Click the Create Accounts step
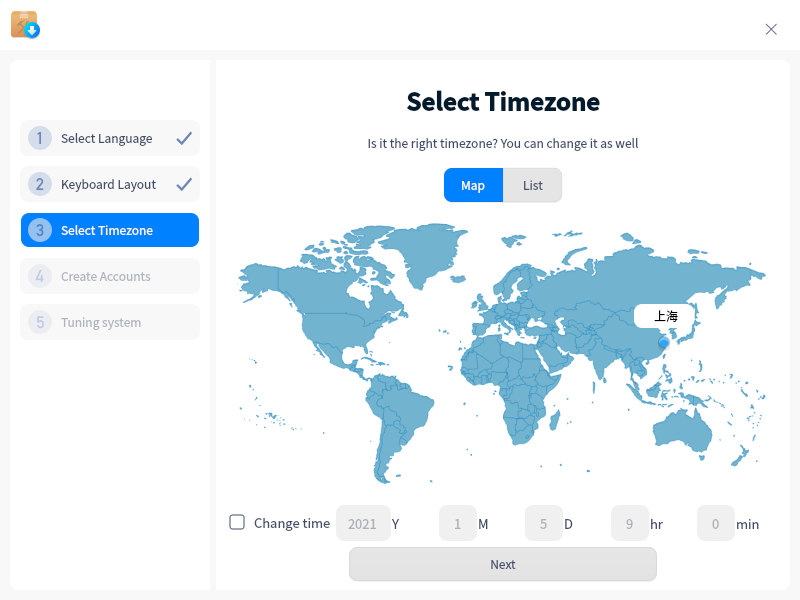800x600 pixels. pyautogui.click(x=110, y=276)
